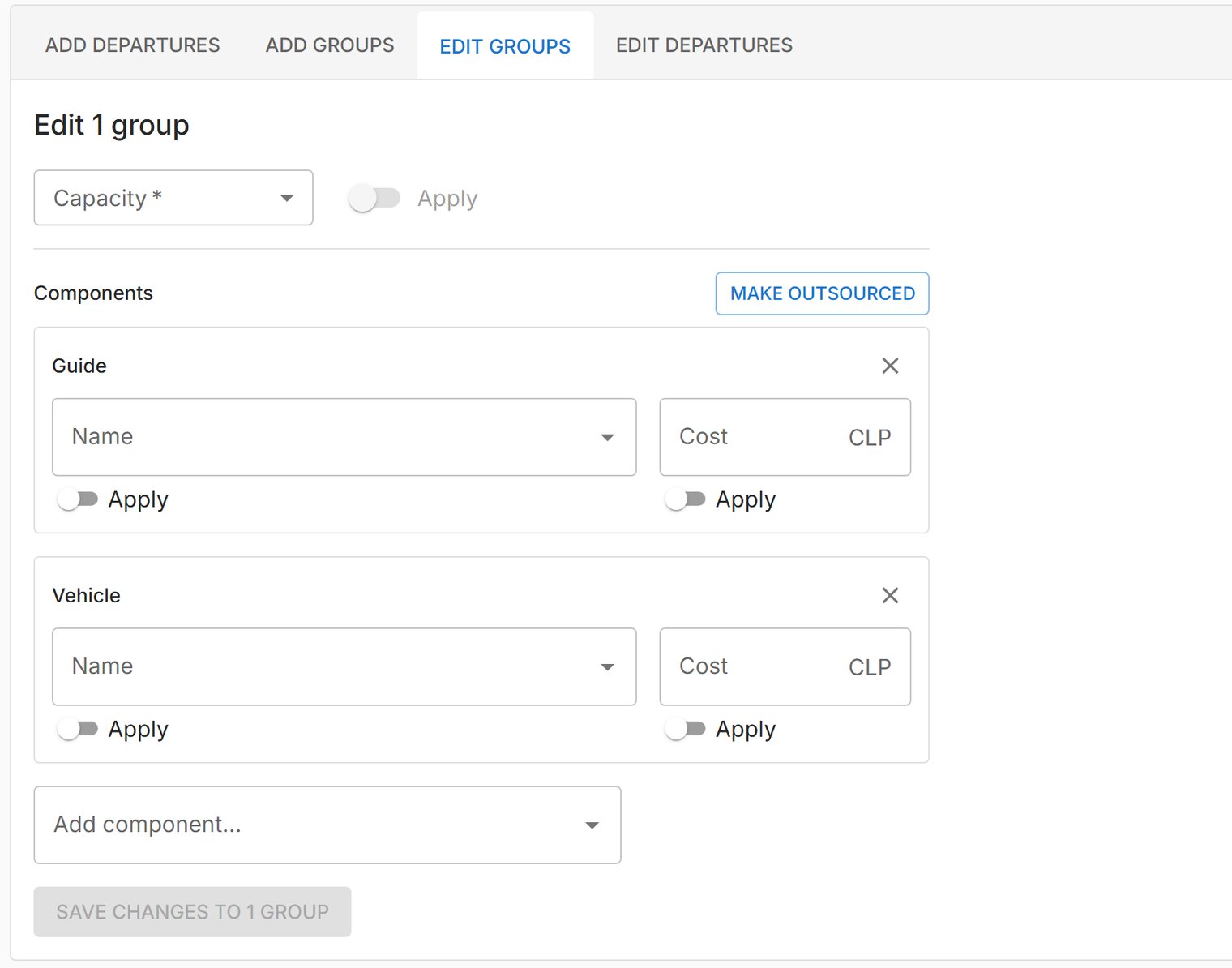This screenshot has width=1232, height=968.
Task: Switch to the Add Departures tab
Action: pyautogui.click(x=133, y=45)
